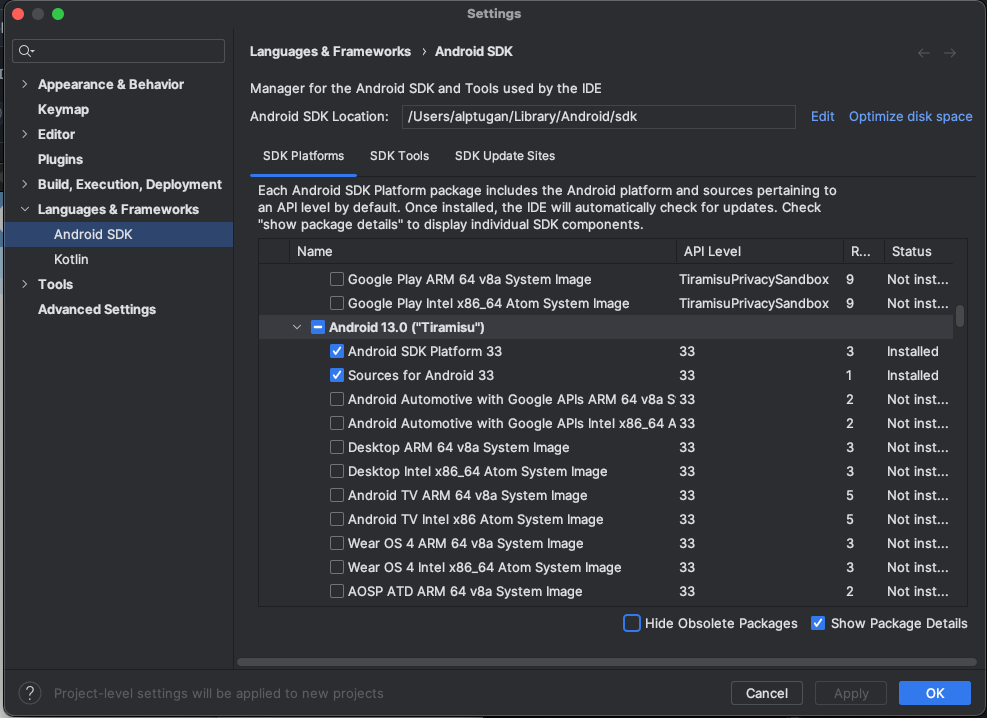
Task: Click Appearance & Behavior label
Action: (111, 84)
